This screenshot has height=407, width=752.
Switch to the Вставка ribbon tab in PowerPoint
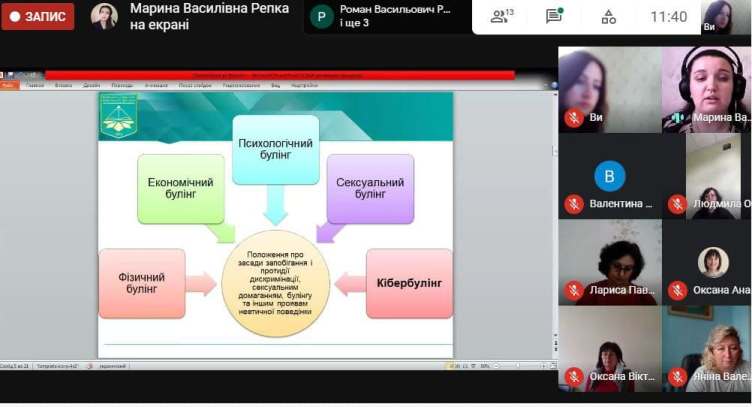point(63,85)
